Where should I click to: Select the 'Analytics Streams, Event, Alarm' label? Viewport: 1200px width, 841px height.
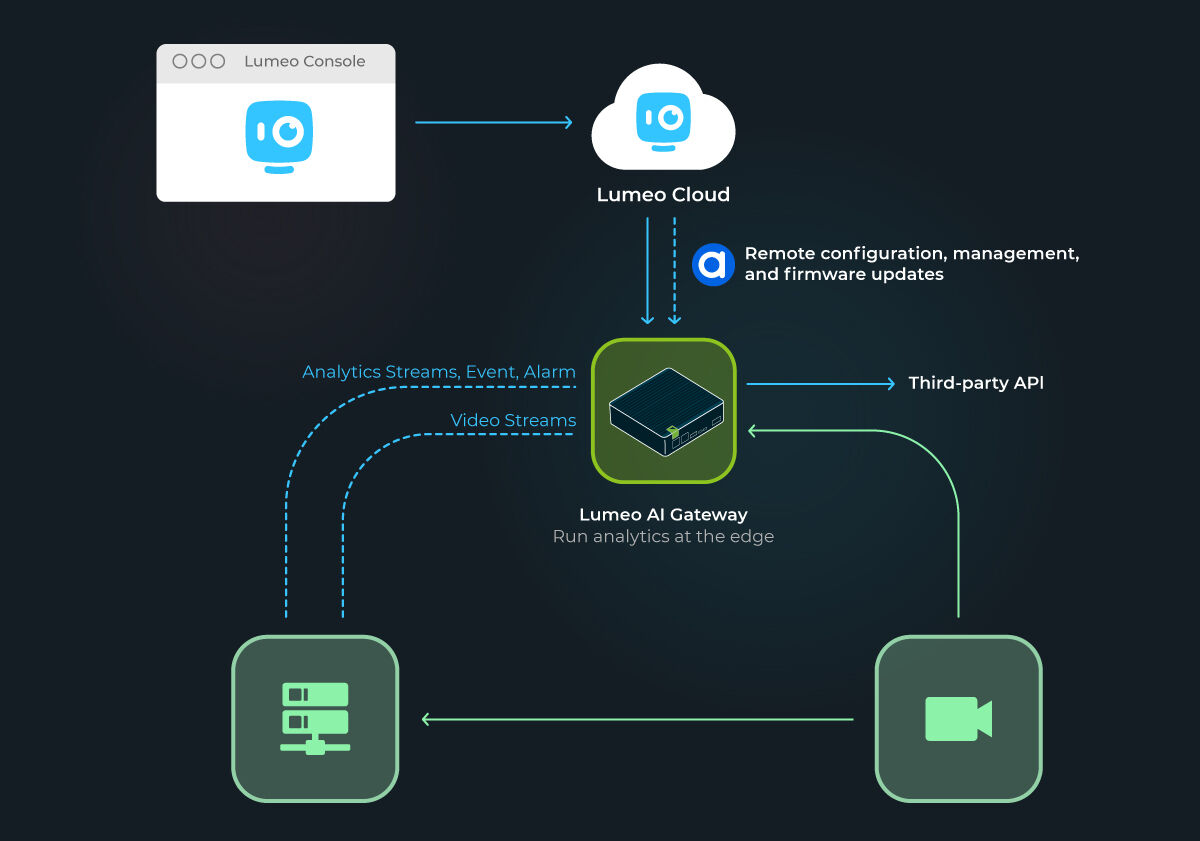click(439, 372)
